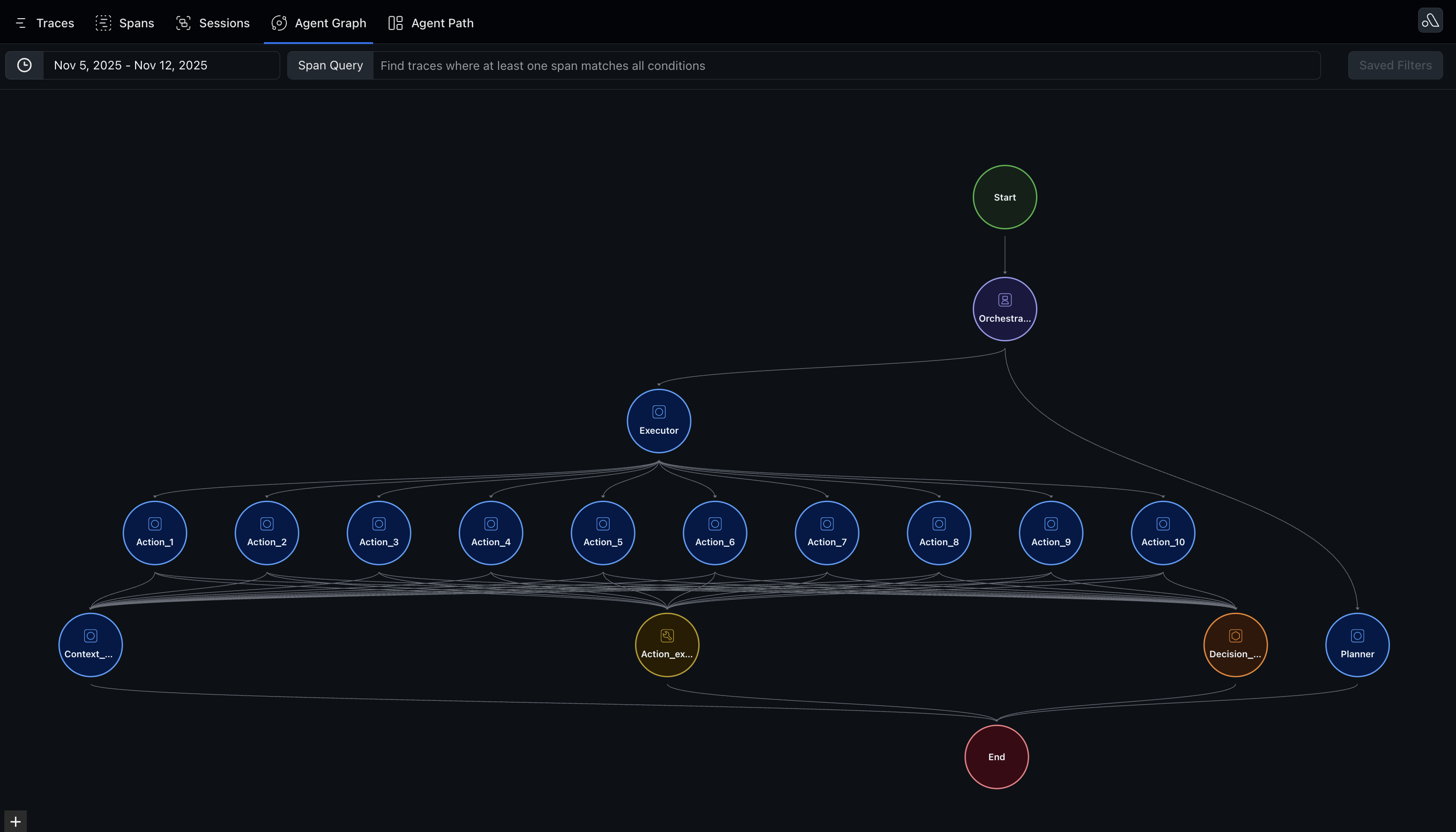Click the Action_ex tool node
Screen dimensions: 1456x832
pyautogui.click(x=667, y=644)
